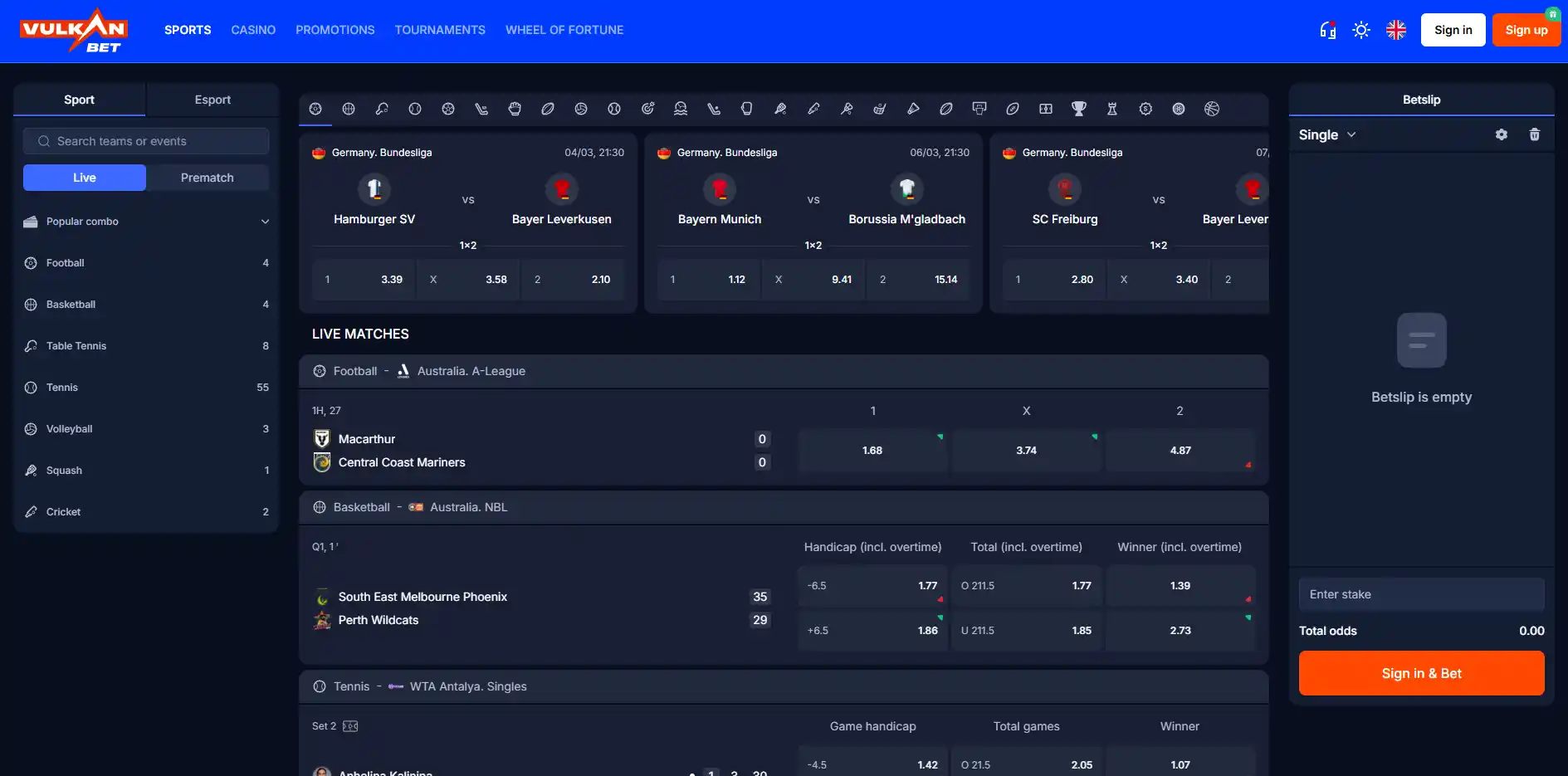This screenshot has width=1568, height=776.
Task: Click the Sign up button
Action: point(1526,30)
